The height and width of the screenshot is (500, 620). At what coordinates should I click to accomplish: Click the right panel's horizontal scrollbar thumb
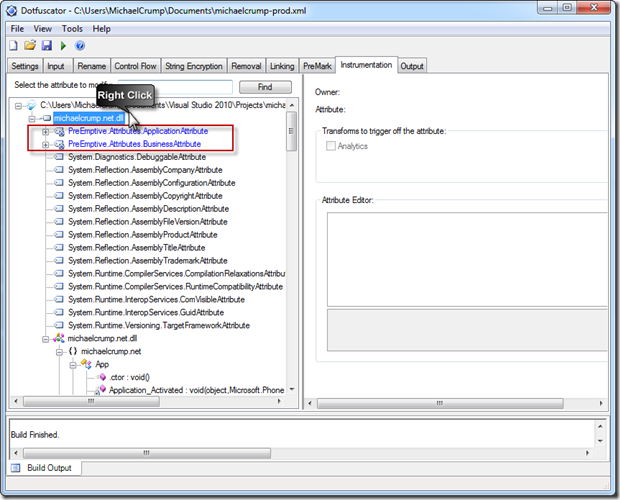click(x=440, y=404)
